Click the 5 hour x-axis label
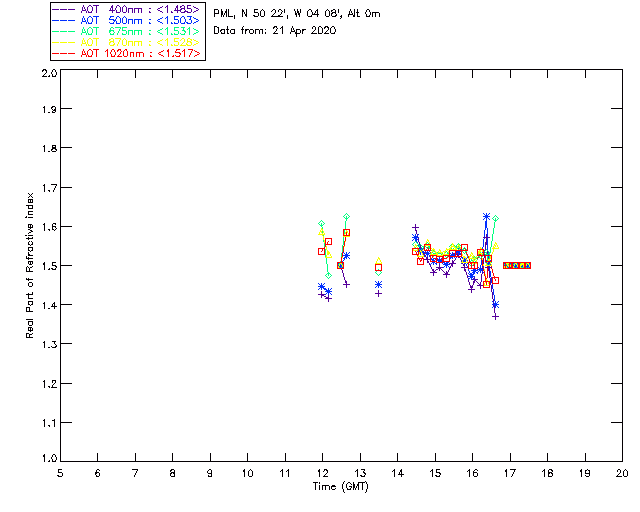This screenshot has height=512, width=640. pyautogui.click(x=60, y=473)
